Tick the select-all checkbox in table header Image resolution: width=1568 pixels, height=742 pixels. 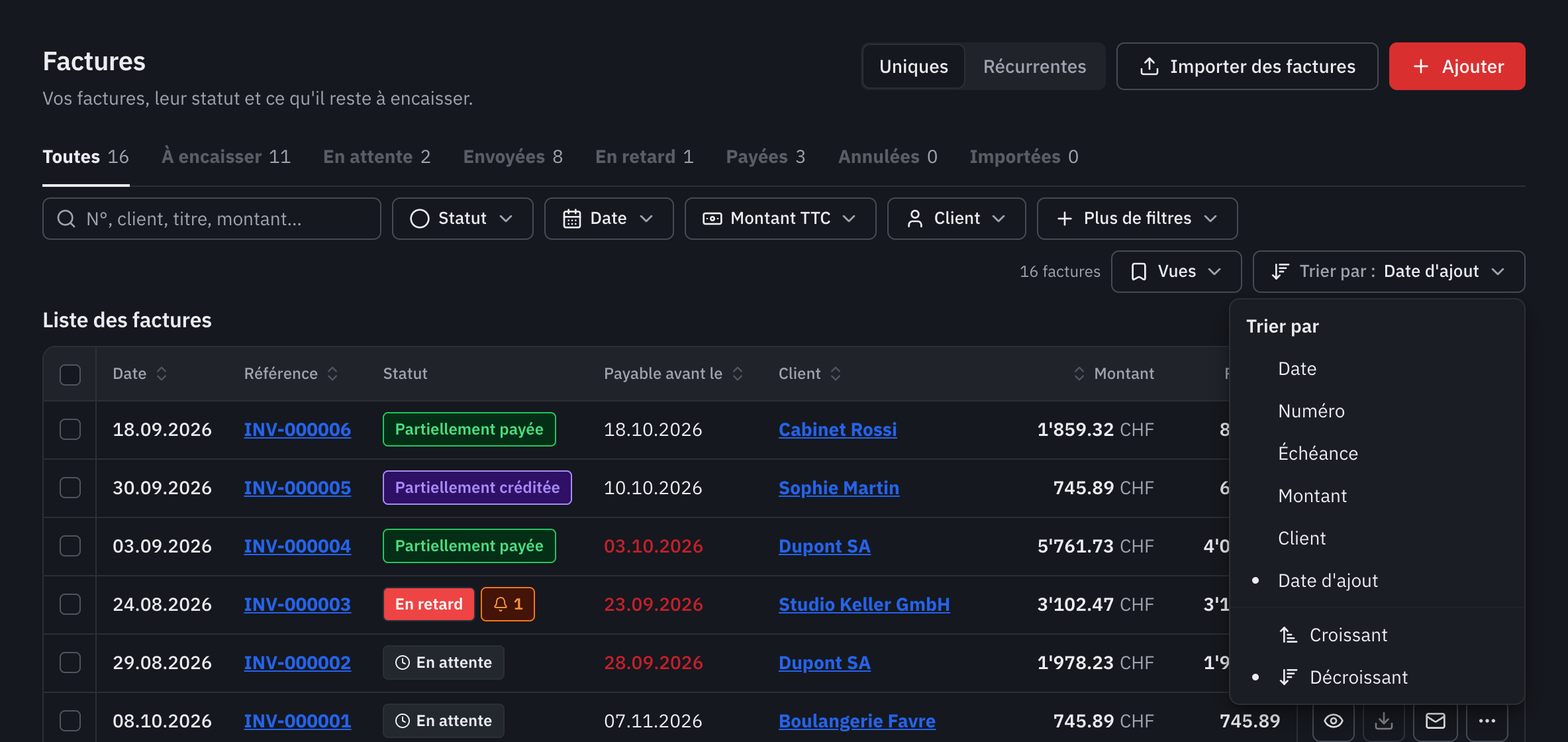[70, 374]
